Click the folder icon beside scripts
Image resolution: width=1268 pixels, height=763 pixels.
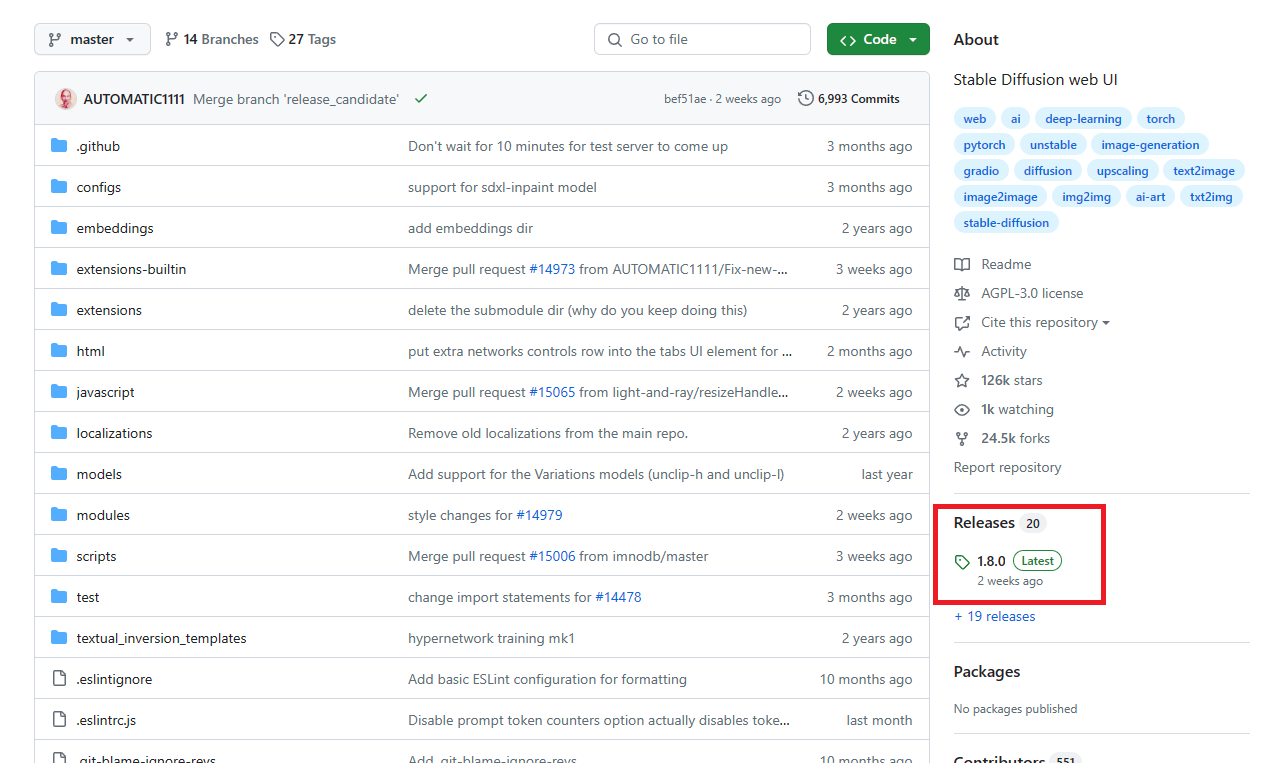click(58, 556)
